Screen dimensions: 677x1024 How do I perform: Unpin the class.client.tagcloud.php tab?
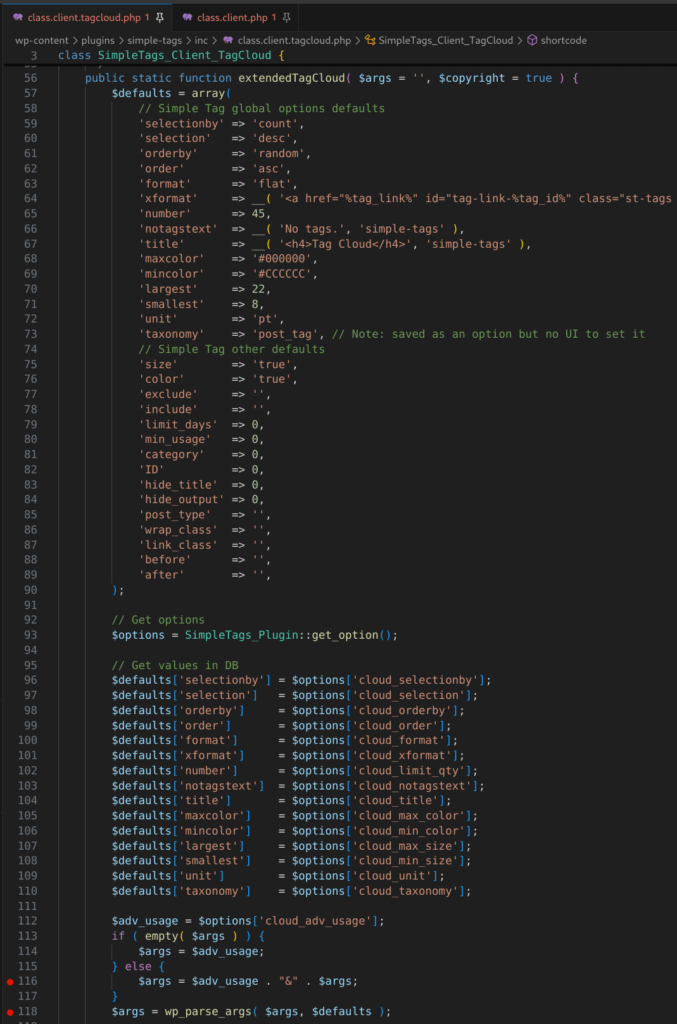tap(160, 16)
